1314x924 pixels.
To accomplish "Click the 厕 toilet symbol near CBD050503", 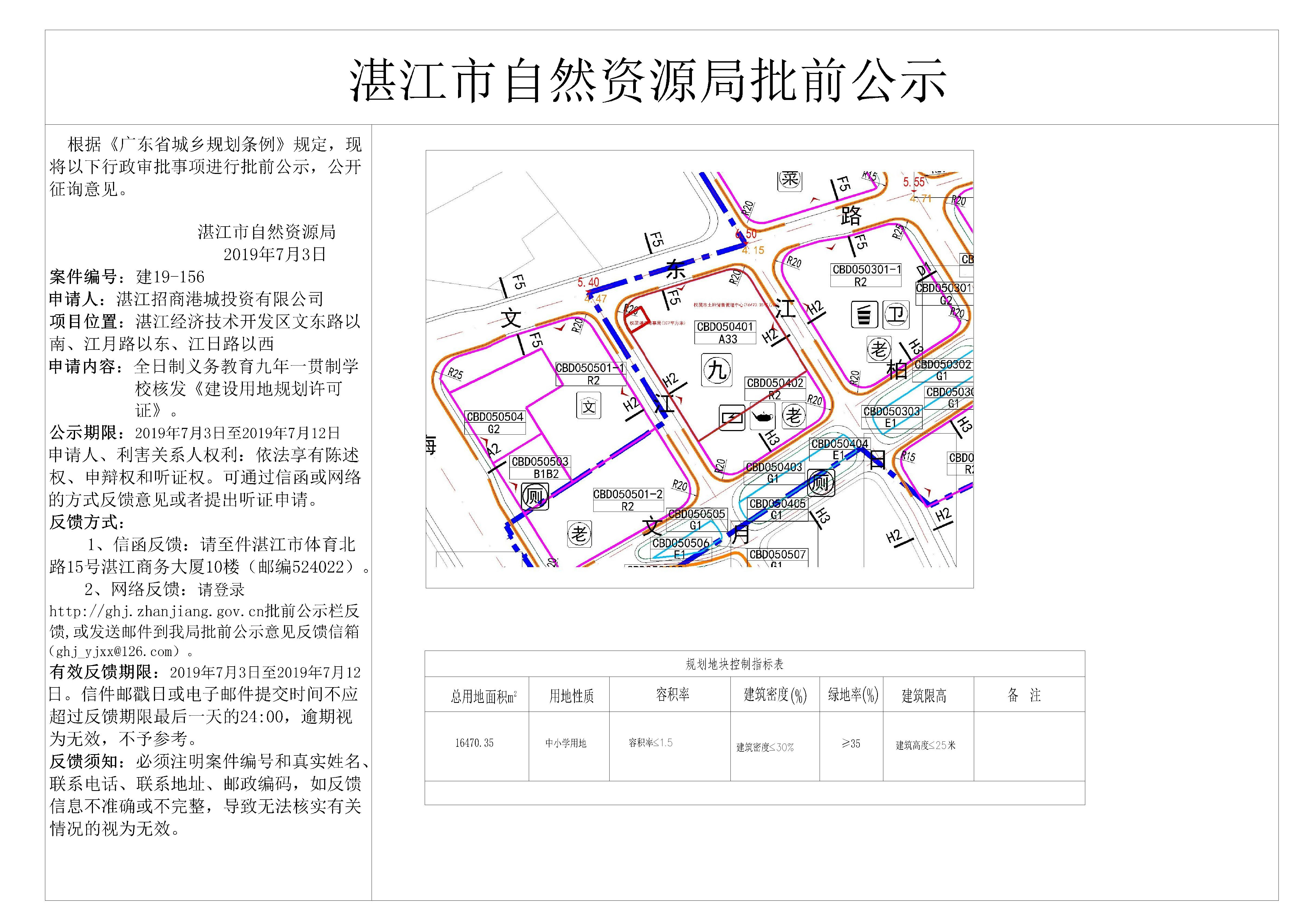I will click(535, 496).
